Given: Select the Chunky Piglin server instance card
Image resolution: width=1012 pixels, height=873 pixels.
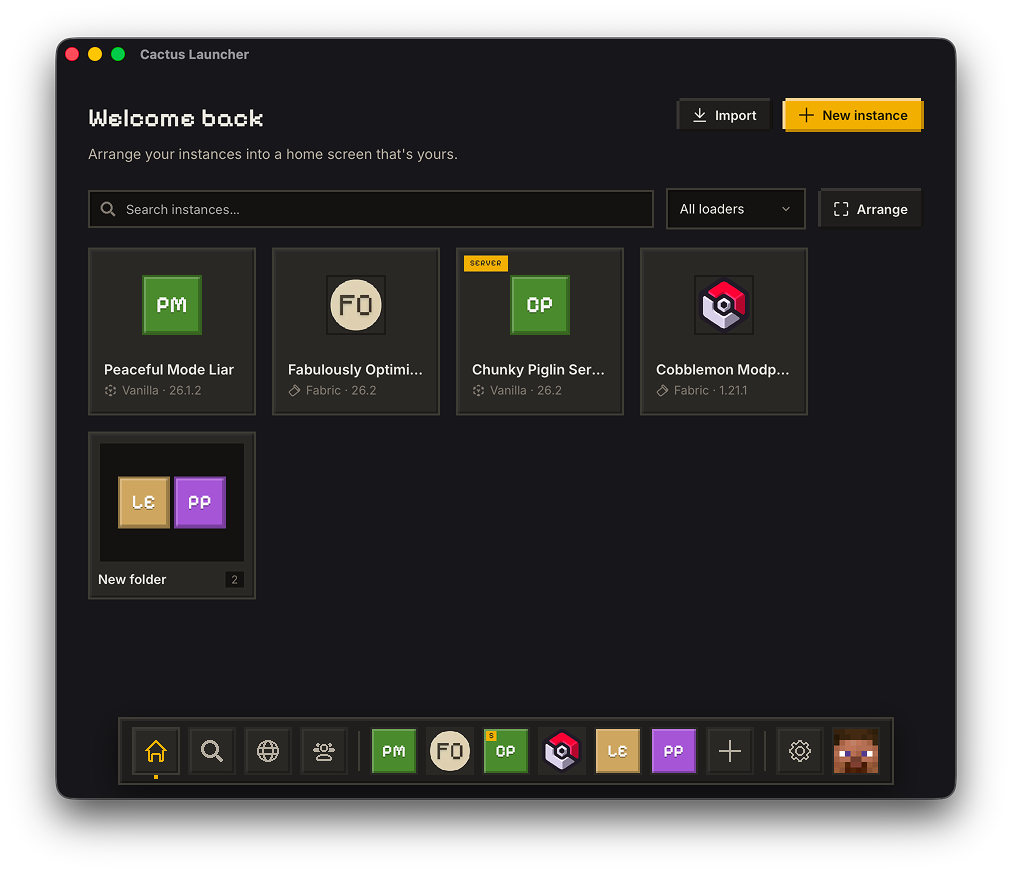Looking at the screenshot, I should point(540,331).
